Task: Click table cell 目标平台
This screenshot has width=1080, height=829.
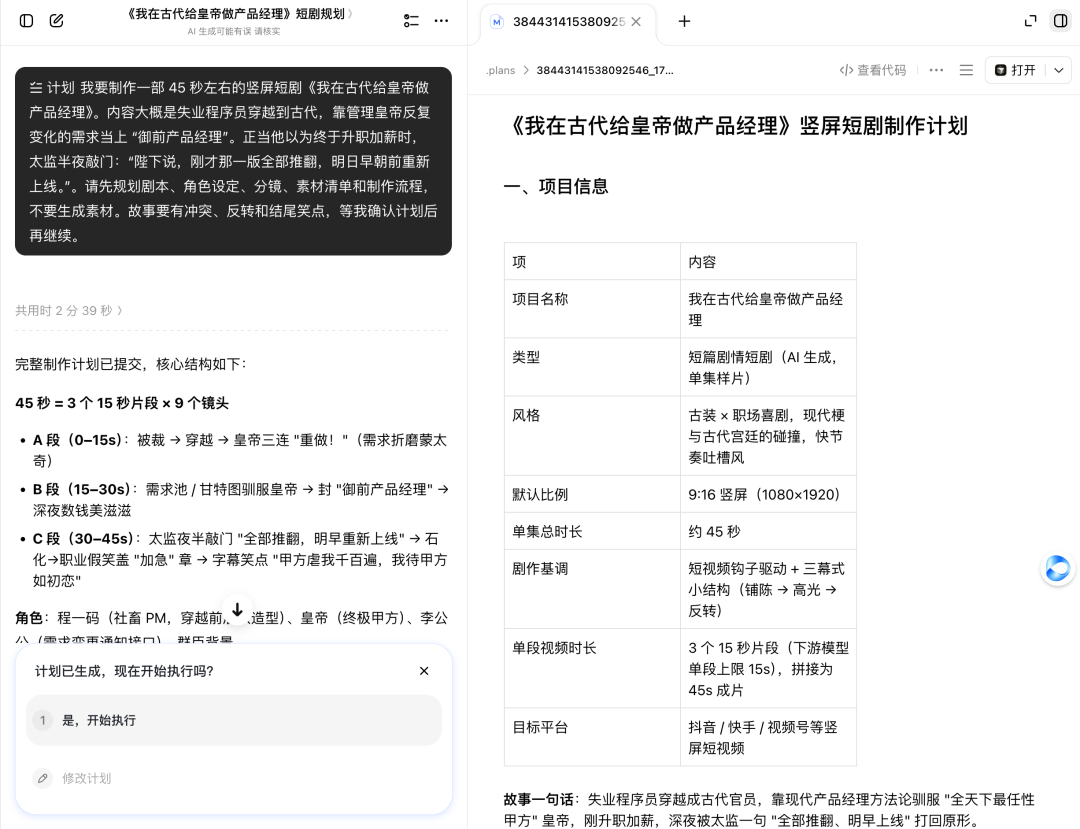Action: coord(592,737)
